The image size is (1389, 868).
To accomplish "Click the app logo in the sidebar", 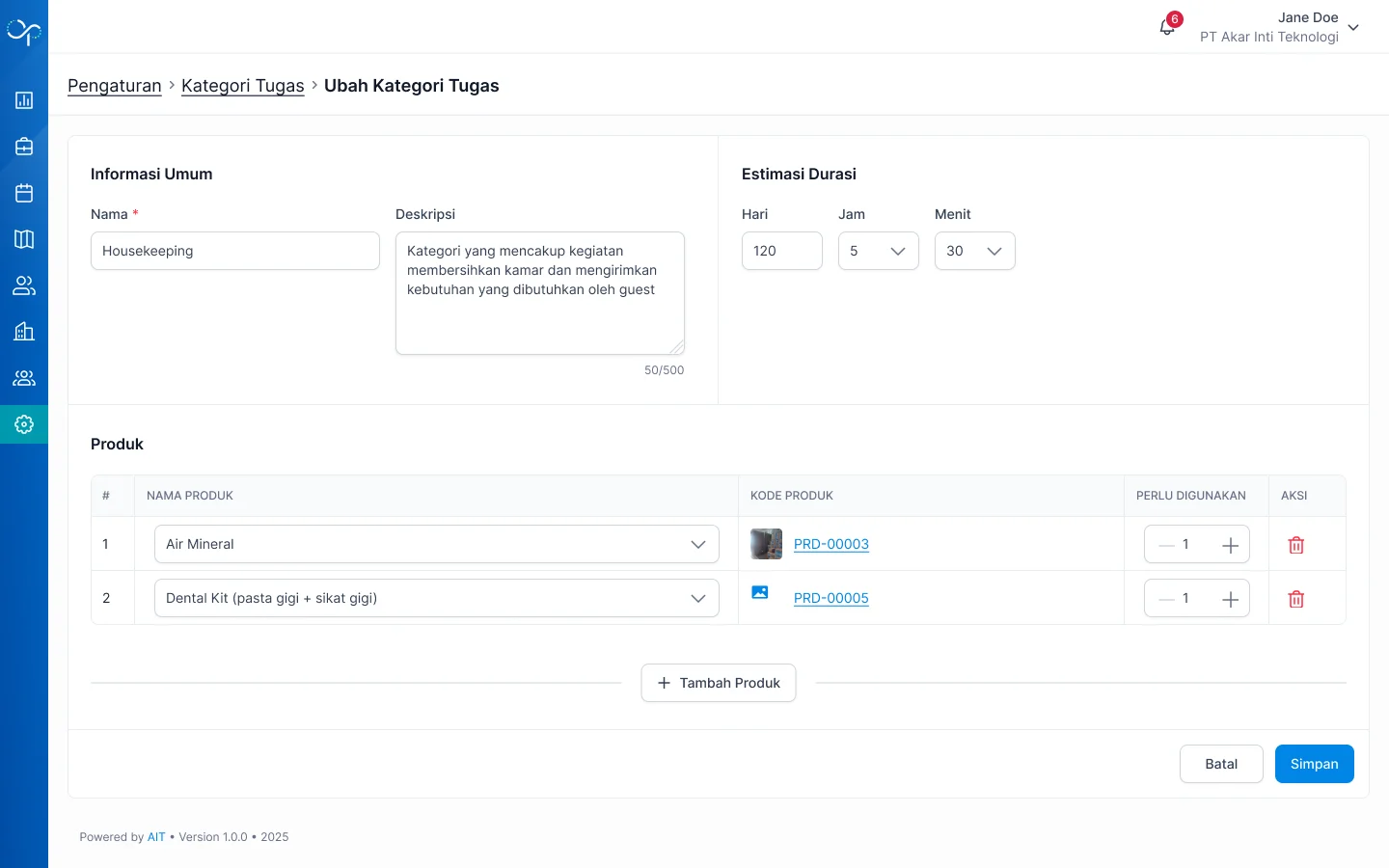I will 24,32.
